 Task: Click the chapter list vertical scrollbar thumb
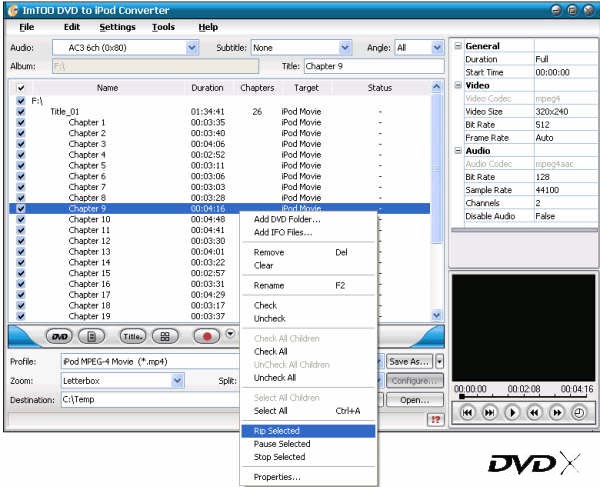click(x=437, y=167)
